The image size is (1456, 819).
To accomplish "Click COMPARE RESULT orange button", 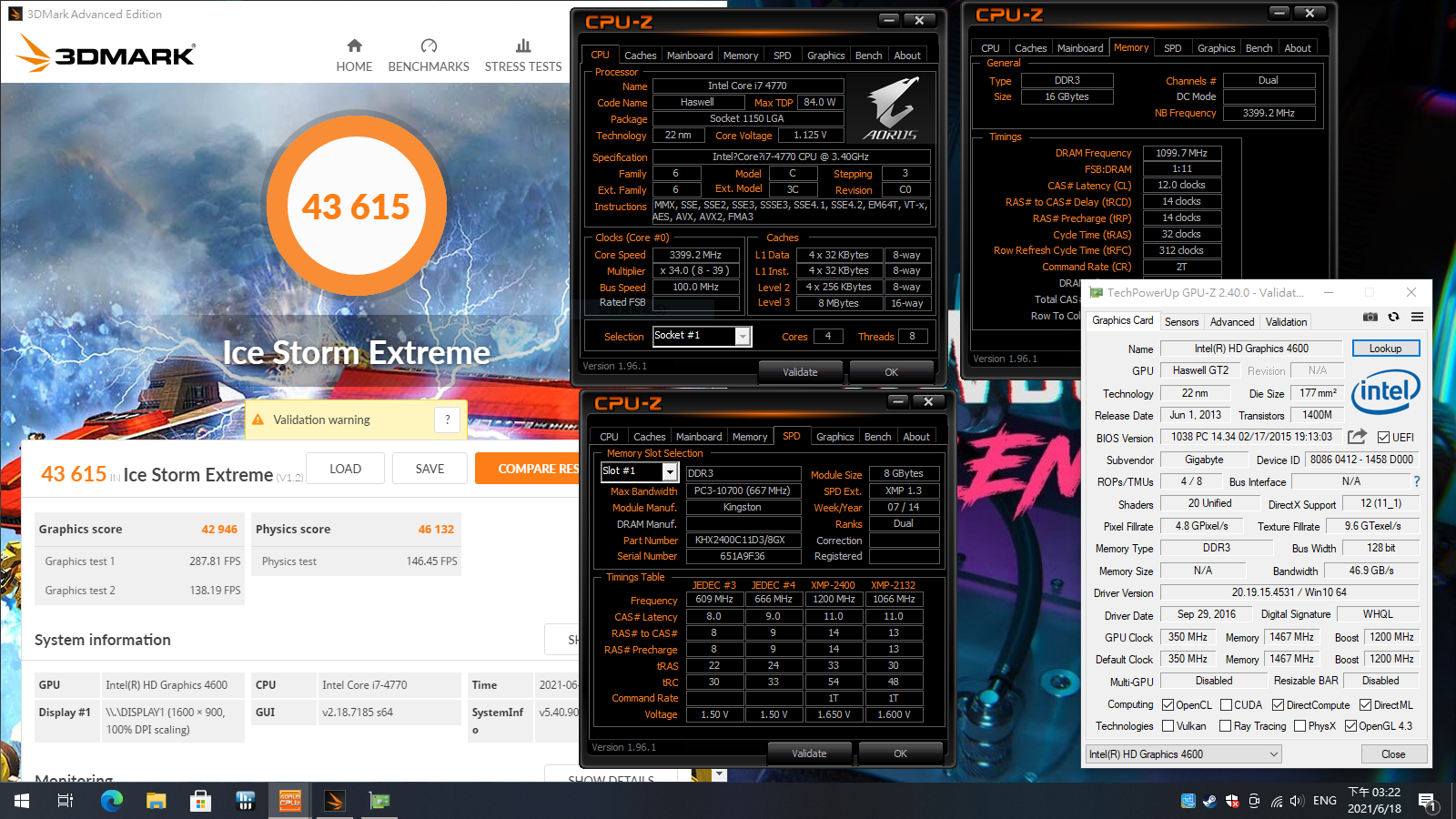I will point(527,469).
